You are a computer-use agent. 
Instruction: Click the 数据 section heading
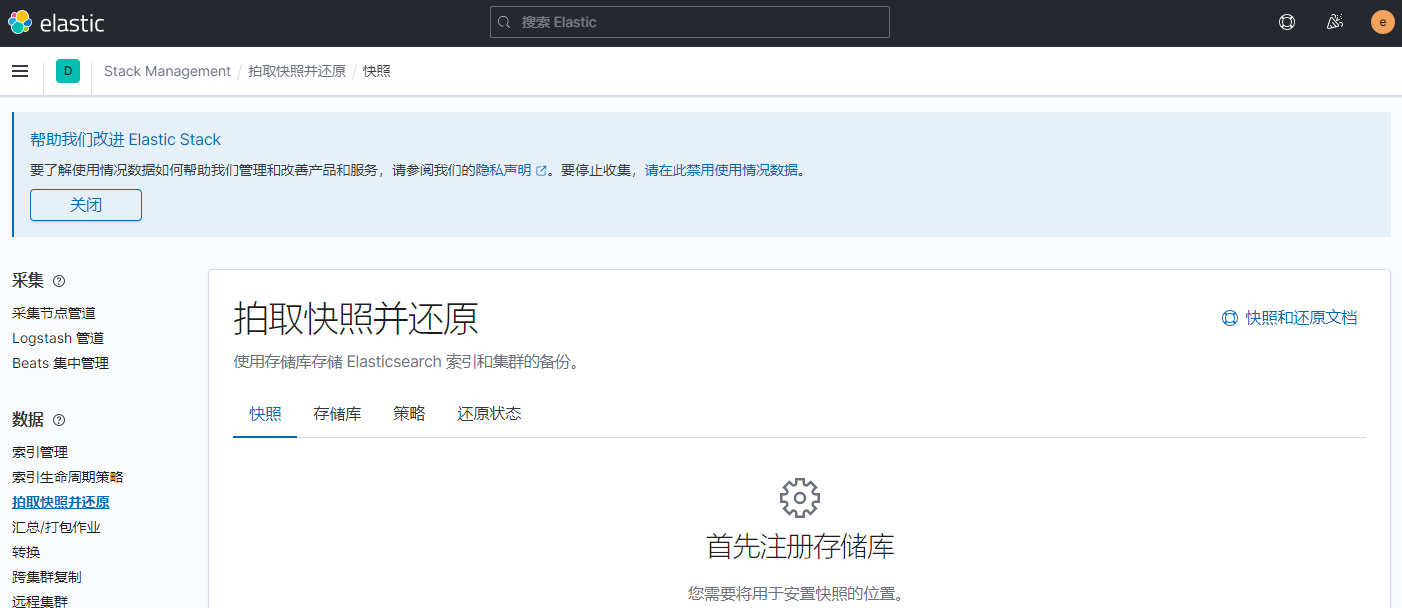tap(29, 420)
